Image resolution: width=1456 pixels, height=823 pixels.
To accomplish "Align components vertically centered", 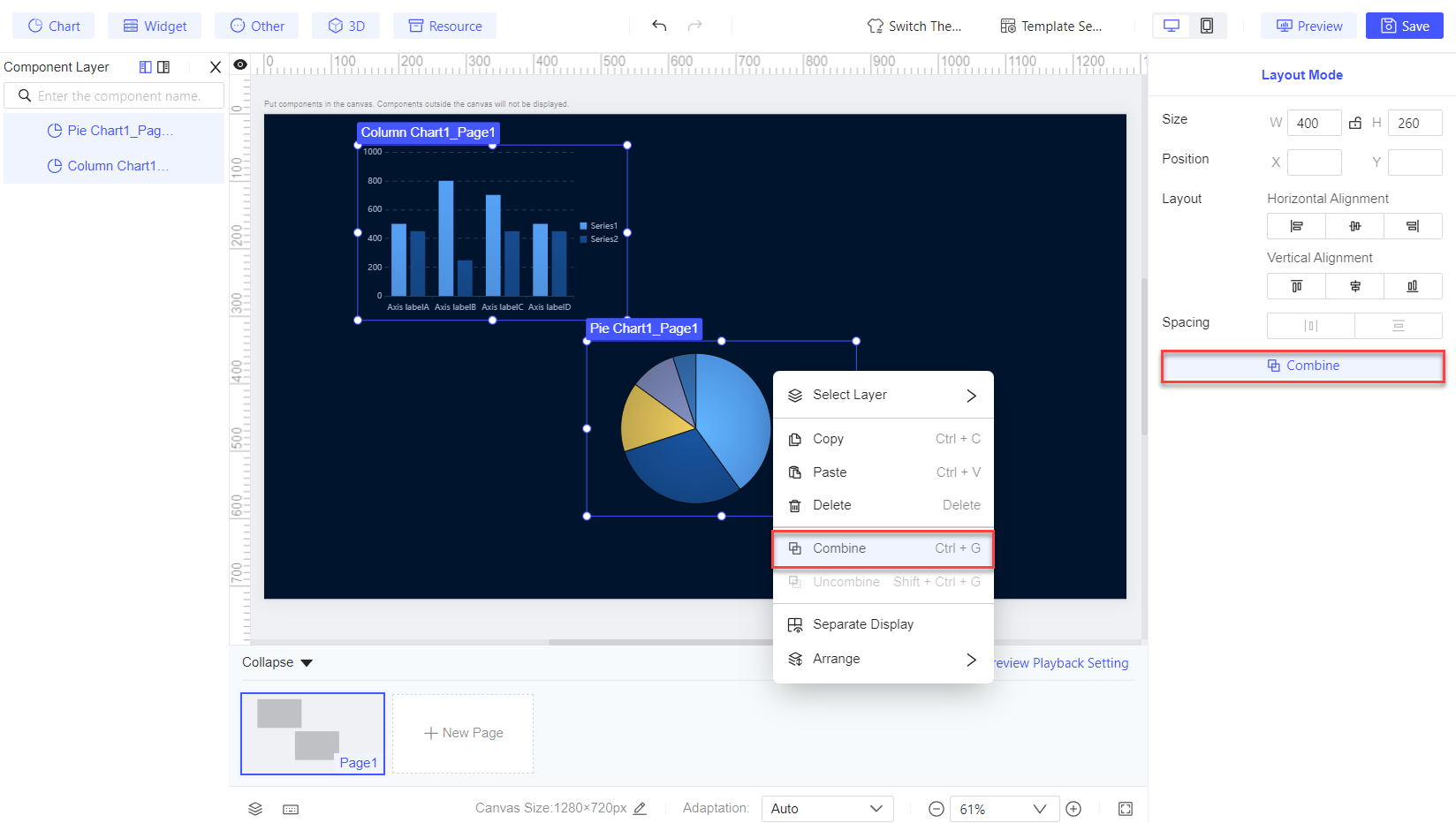I will pyautogui.click(x=1354, y=286).
